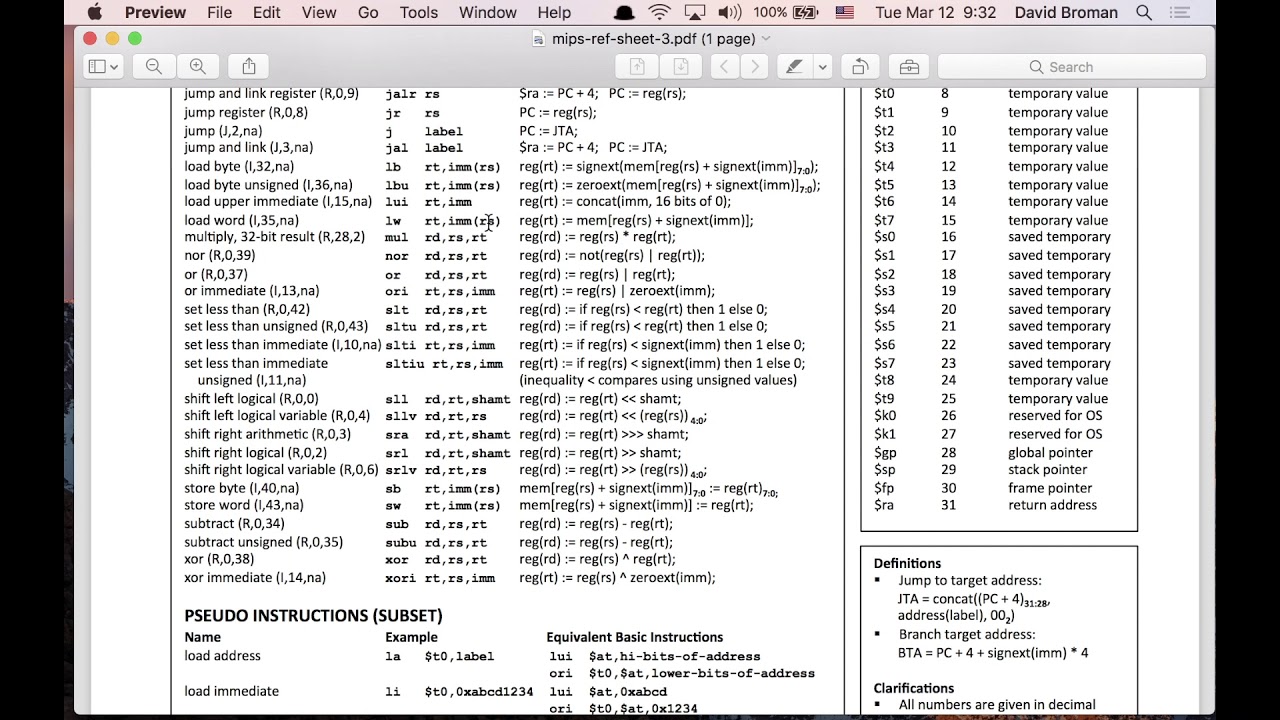Click the 'store word (I,43,na)' text
Image resolution: width=1280 pixels, height=720 pixels.
coord(244,506)
